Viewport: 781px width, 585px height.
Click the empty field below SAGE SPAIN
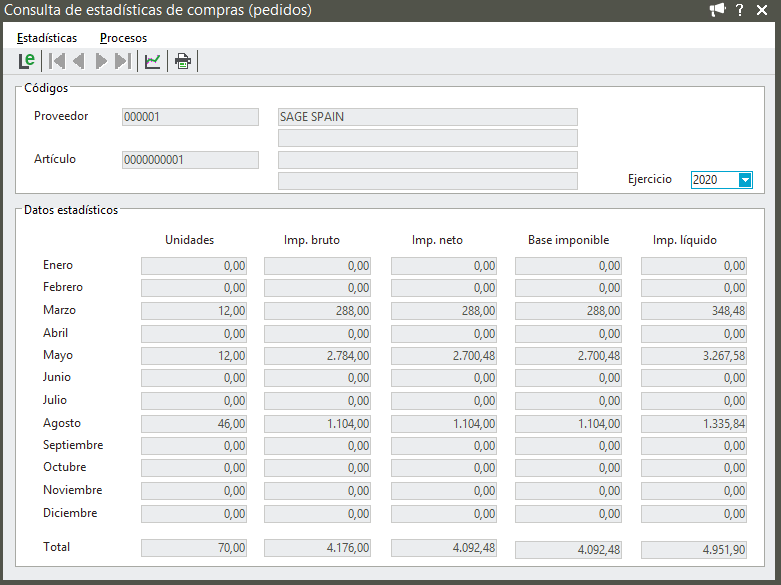pos(428,138)
